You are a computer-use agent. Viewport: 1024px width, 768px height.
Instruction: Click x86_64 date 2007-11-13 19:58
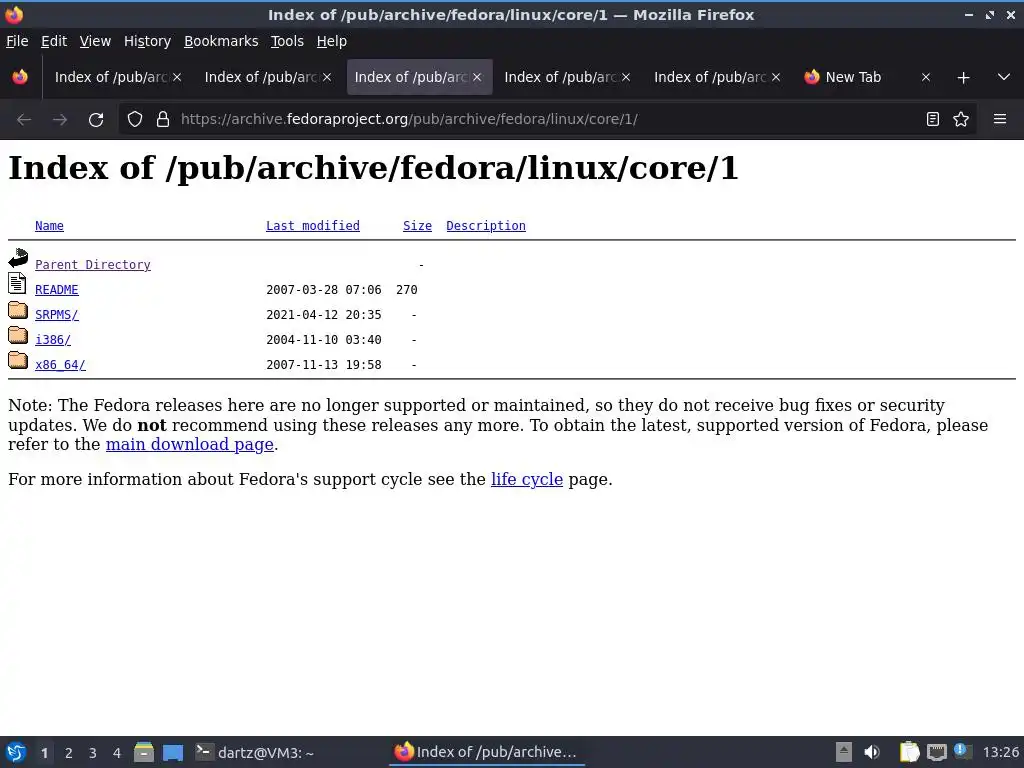(323, 364)
